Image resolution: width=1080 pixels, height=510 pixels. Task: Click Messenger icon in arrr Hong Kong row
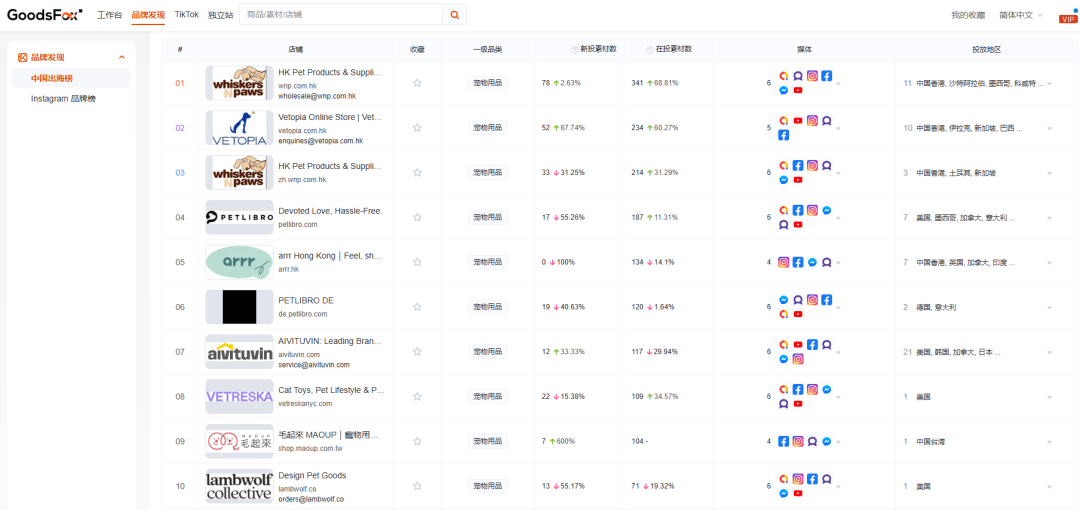point(812,262)
